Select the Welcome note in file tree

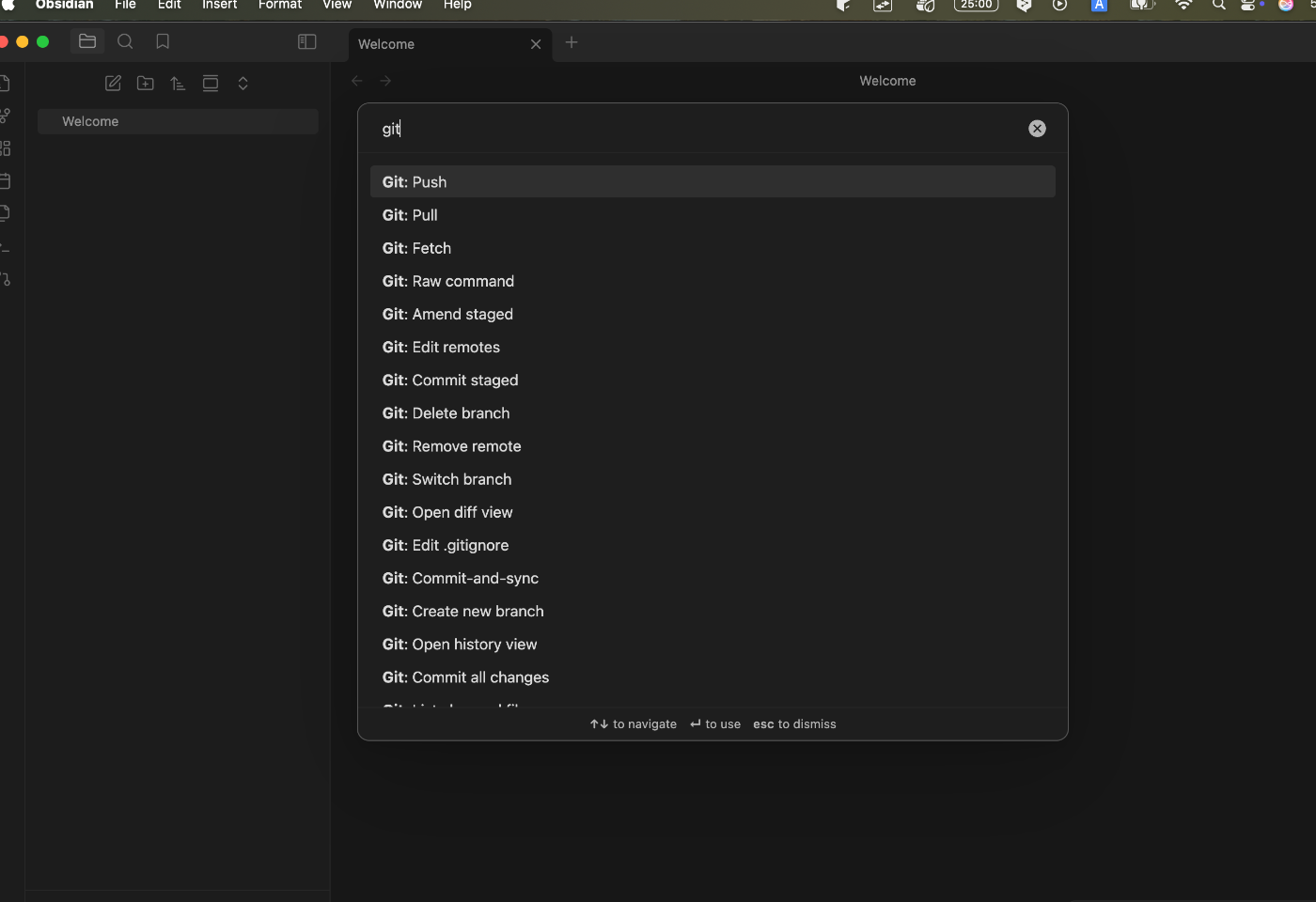(178, 121)
